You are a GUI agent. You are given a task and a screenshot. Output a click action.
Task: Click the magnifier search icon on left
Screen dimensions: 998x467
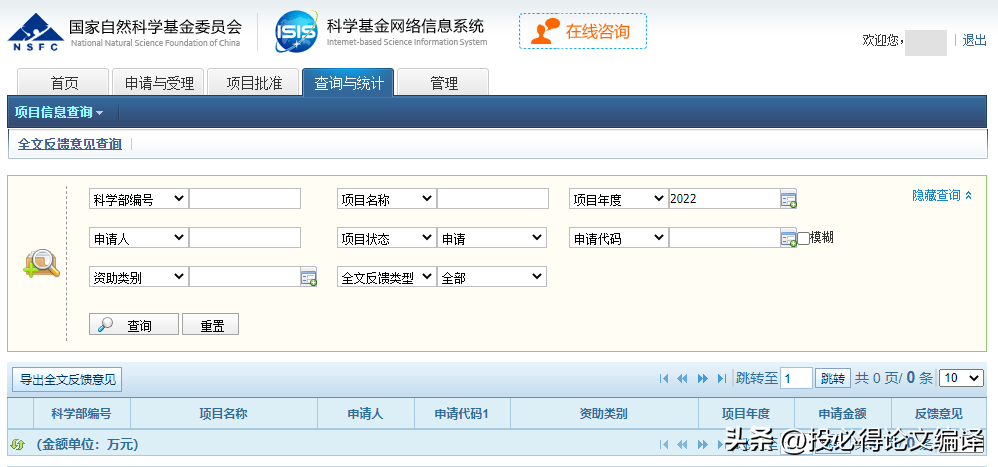click(41, 263)
